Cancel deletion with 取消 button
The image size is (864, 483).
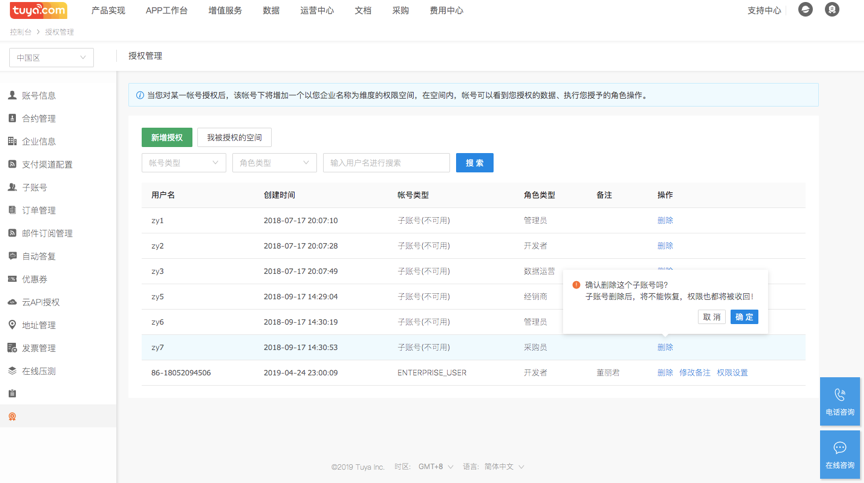coord(711,317)
